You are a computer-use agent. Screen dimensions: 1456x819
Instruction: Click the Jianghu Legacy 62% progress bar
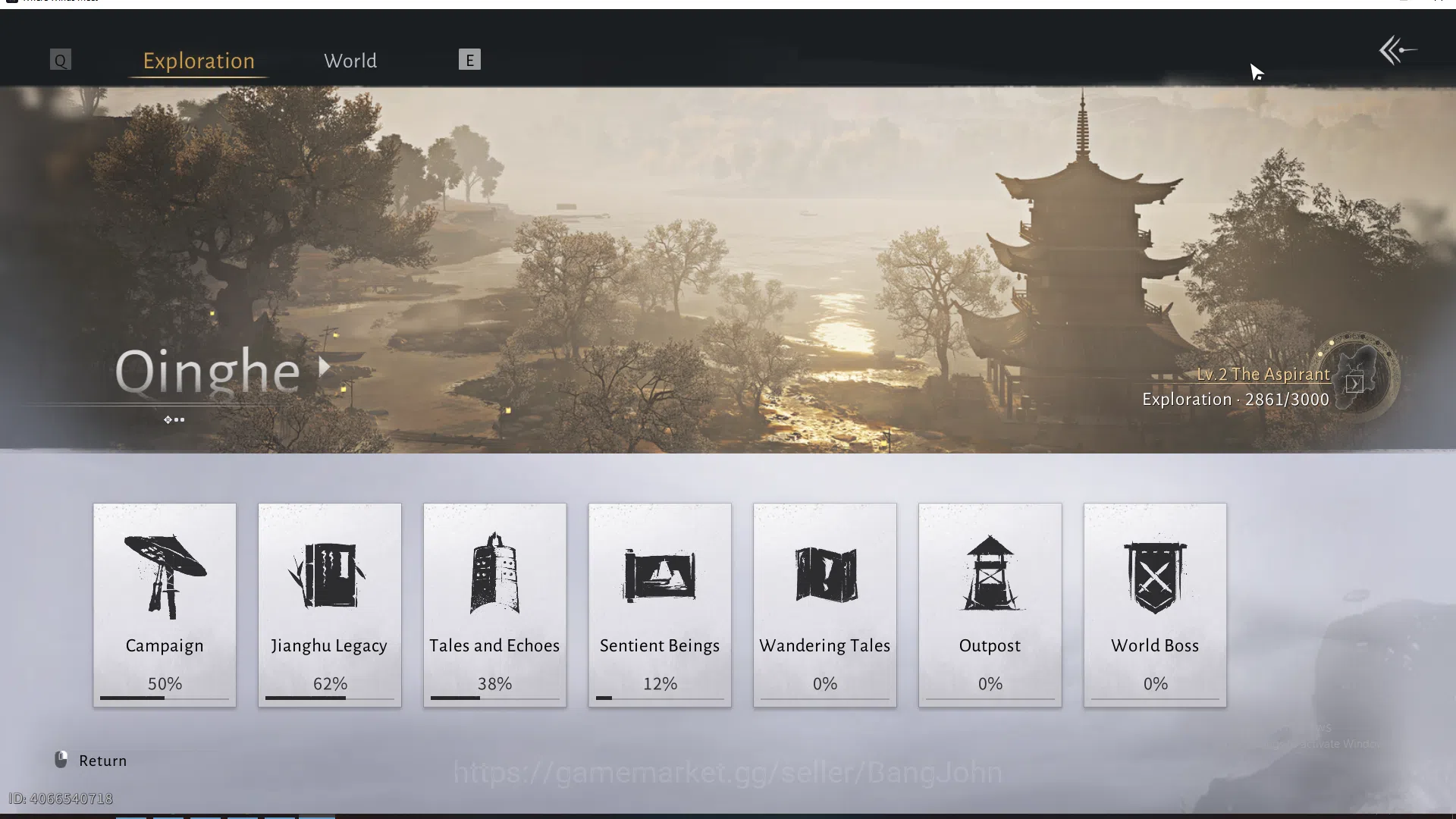pos(330,698)
